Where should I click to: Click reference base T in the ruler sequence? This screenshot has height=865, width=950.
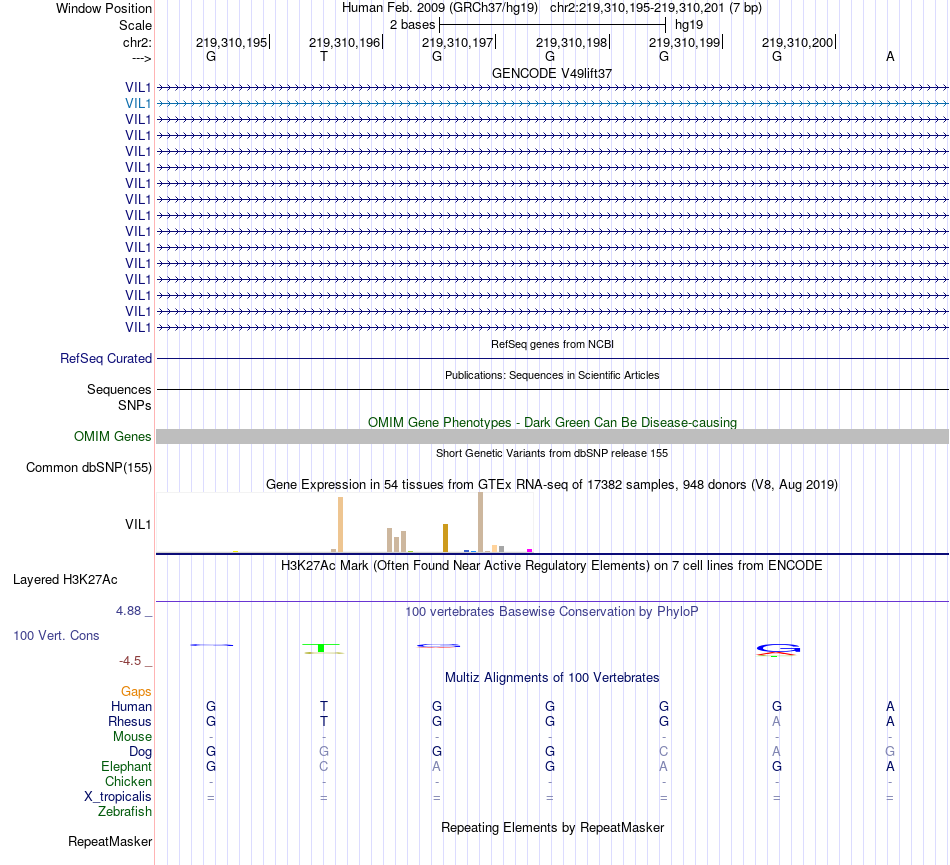pyautogui.click(x=324, y=56)
